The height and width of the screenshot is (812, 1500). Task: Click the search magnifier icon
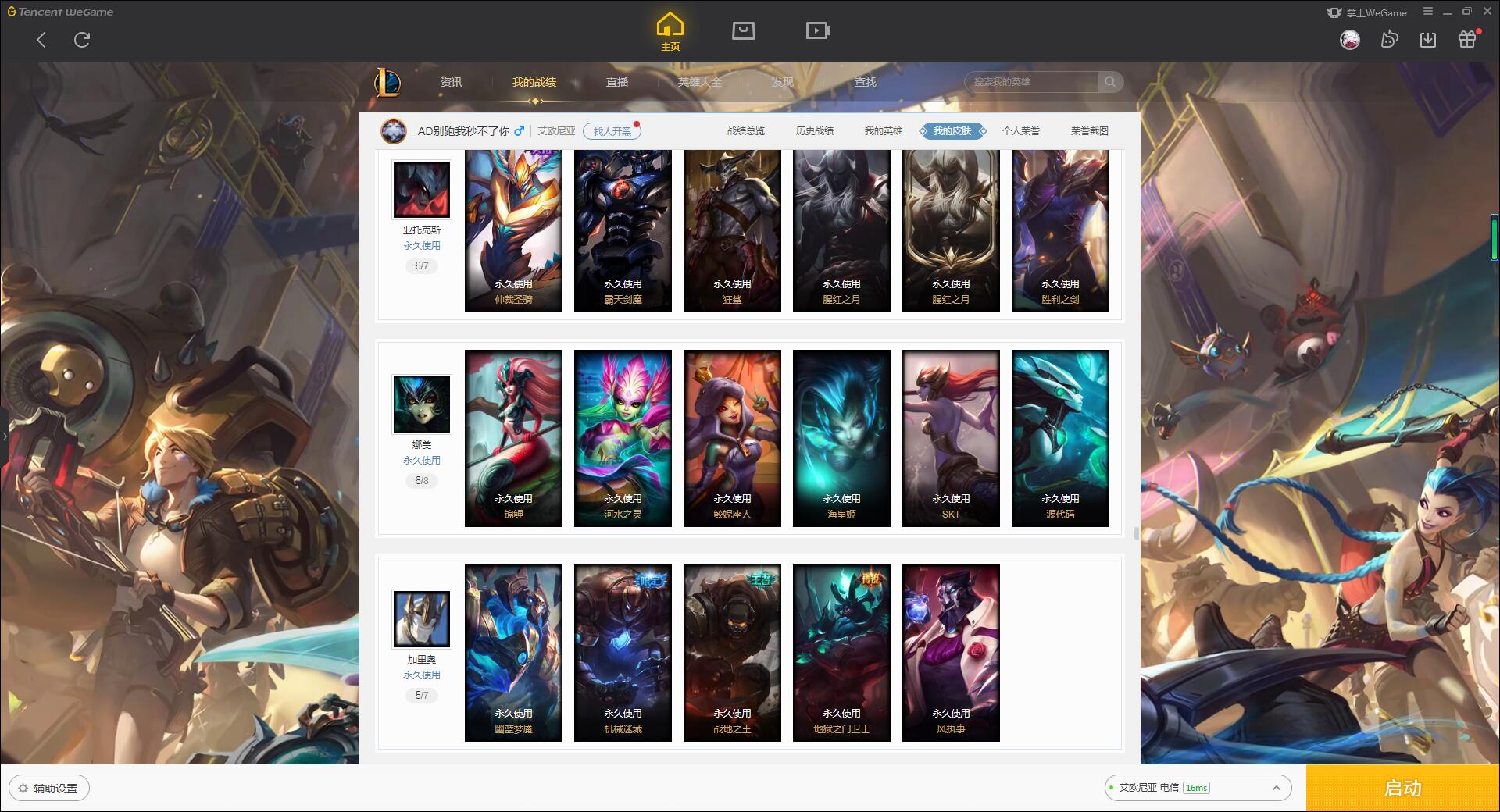1110,82
